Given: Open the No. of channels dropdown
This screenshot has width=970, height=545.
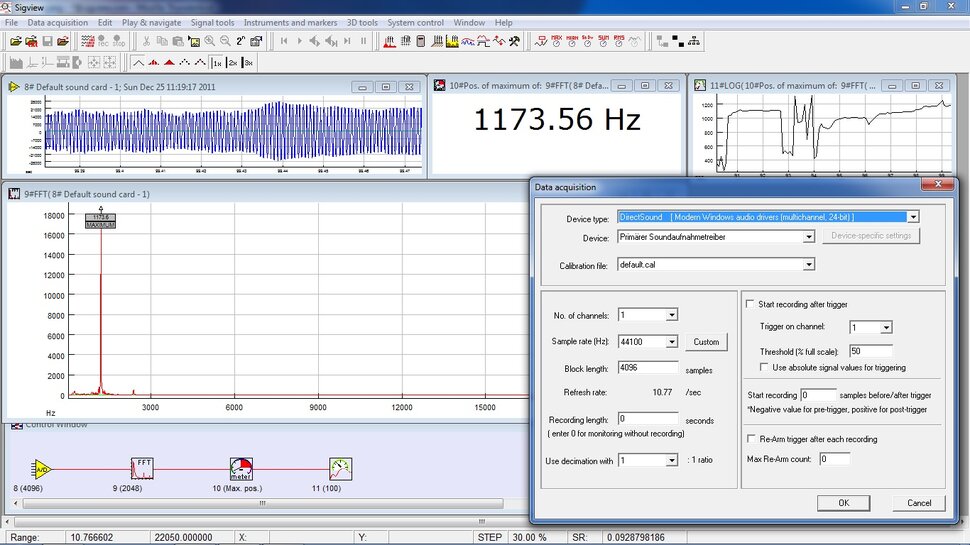Looking at the screenshot, I should pyautogui.click(x=672, y=315).
